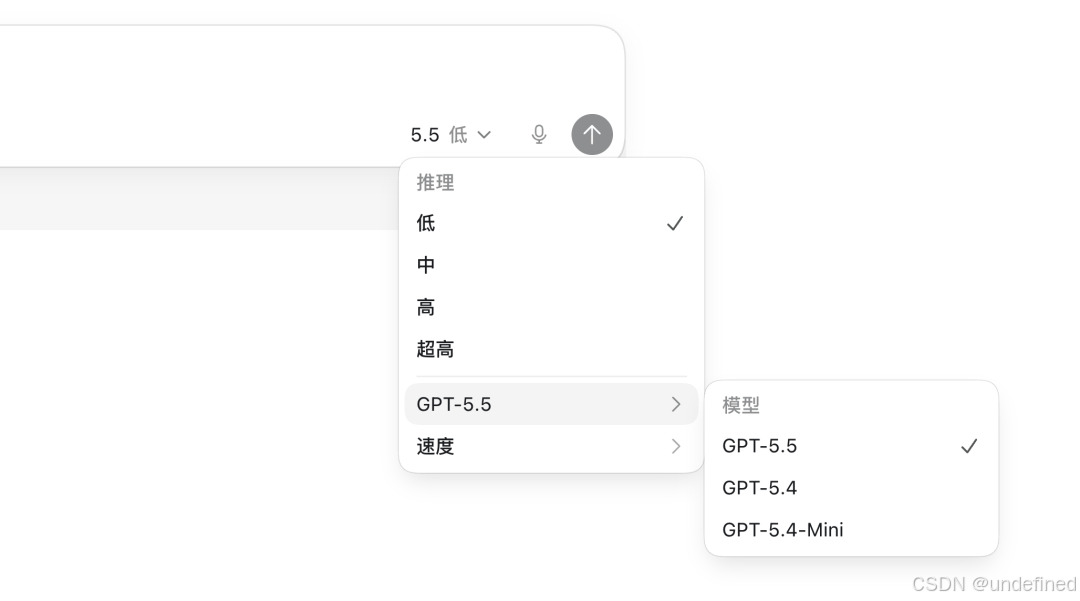The width and height of the screenshot is (1080, 601).
Task: Expand the GPT-5.5 model submenu
Action: coord(551,404)
